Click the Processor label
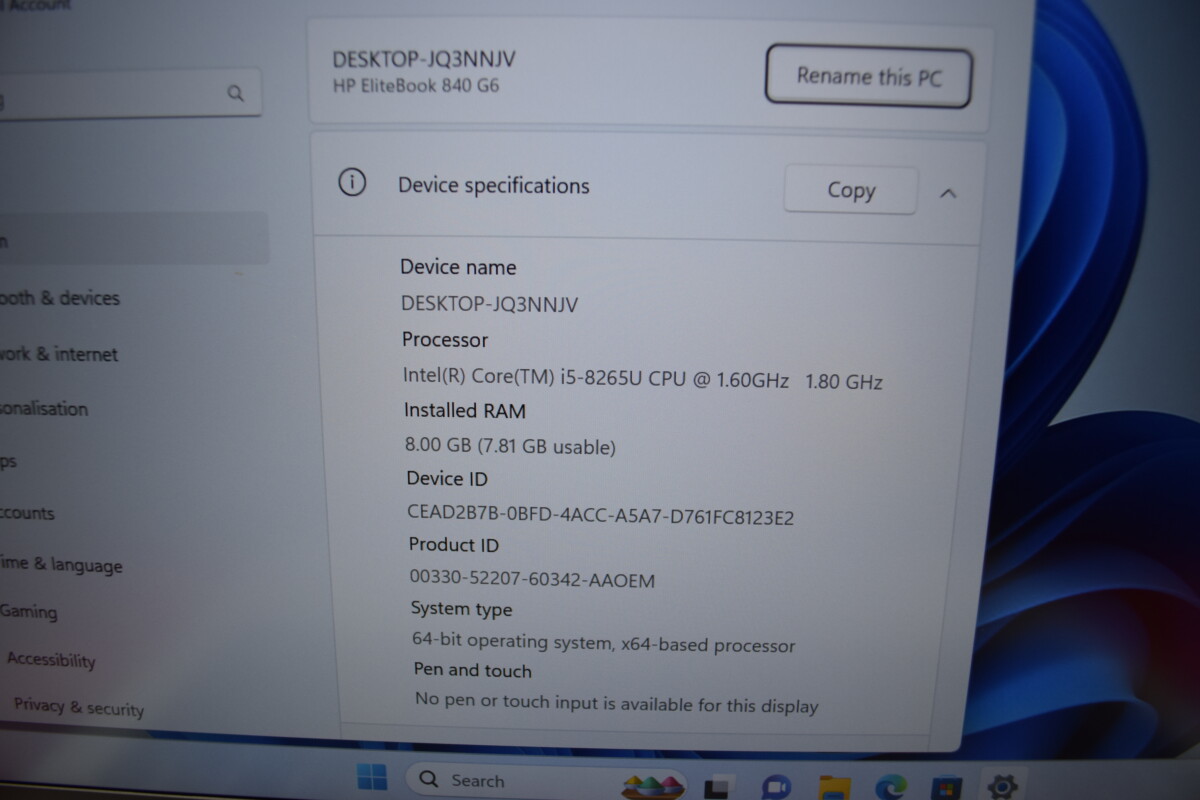Viewport: 1200px width, 800px height. click(x=445, y=340)
